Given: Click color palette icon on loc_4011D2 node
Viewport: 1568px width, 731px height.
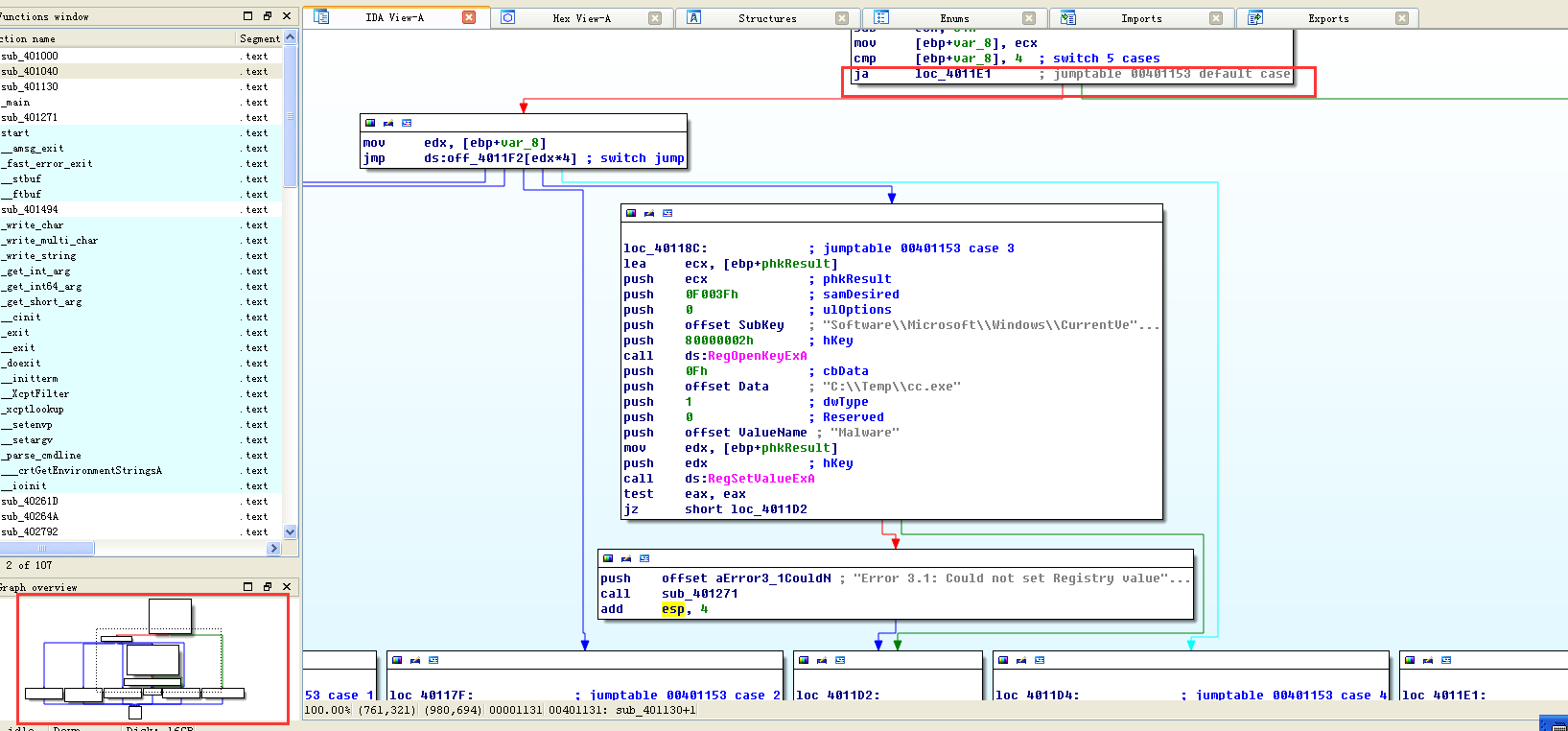Looking at the screenshot, I should tap(804, 660).
